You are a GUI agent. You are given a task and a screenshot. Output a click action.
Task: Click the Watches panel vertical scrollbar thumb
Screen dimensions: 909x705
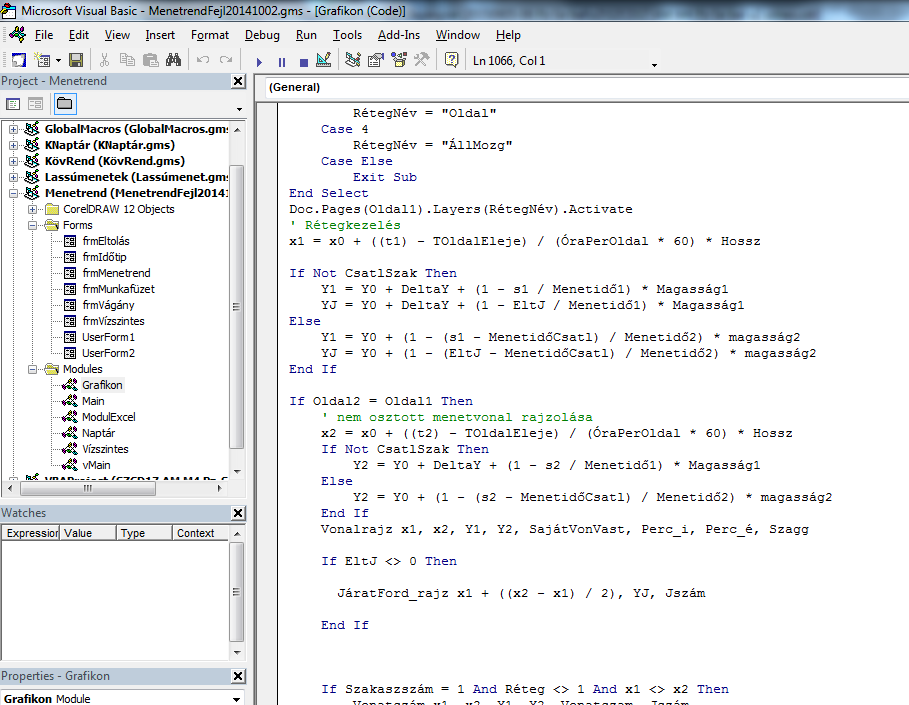[x=237, y=592]
